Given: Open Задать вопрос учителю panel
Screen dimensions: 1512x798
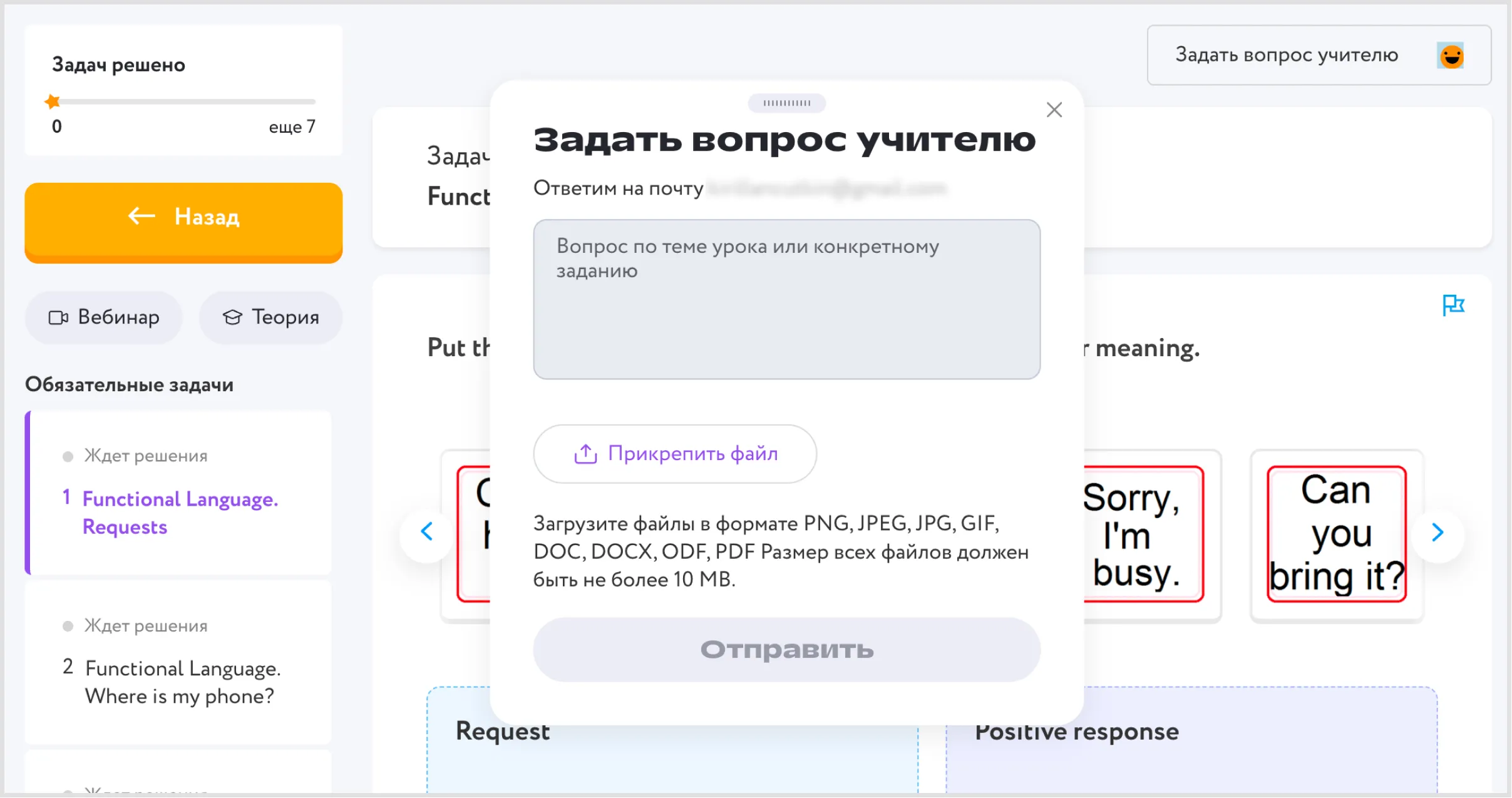Looking at the screenshot, I should pos(1287,55).
